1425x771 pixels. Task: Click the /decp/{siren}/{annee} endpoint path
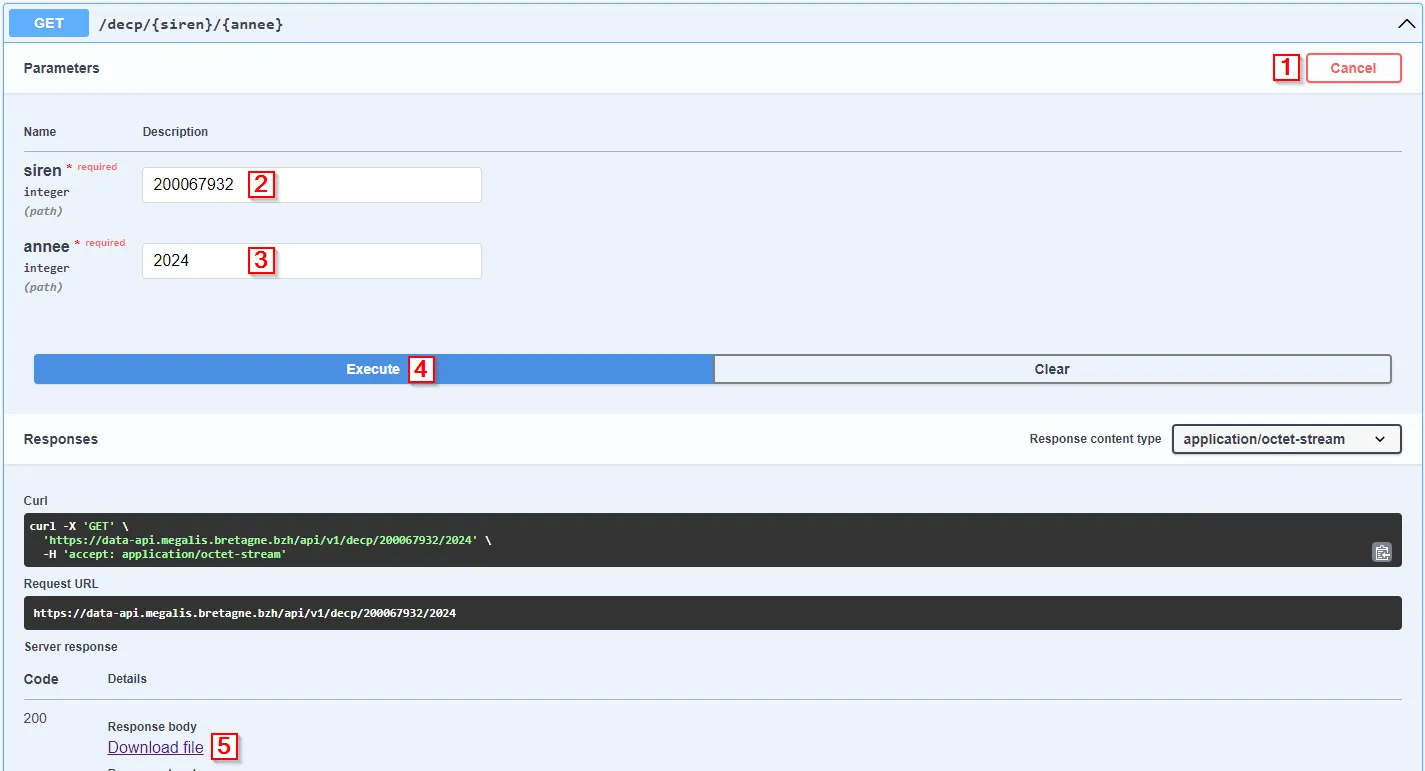[191, 24]
